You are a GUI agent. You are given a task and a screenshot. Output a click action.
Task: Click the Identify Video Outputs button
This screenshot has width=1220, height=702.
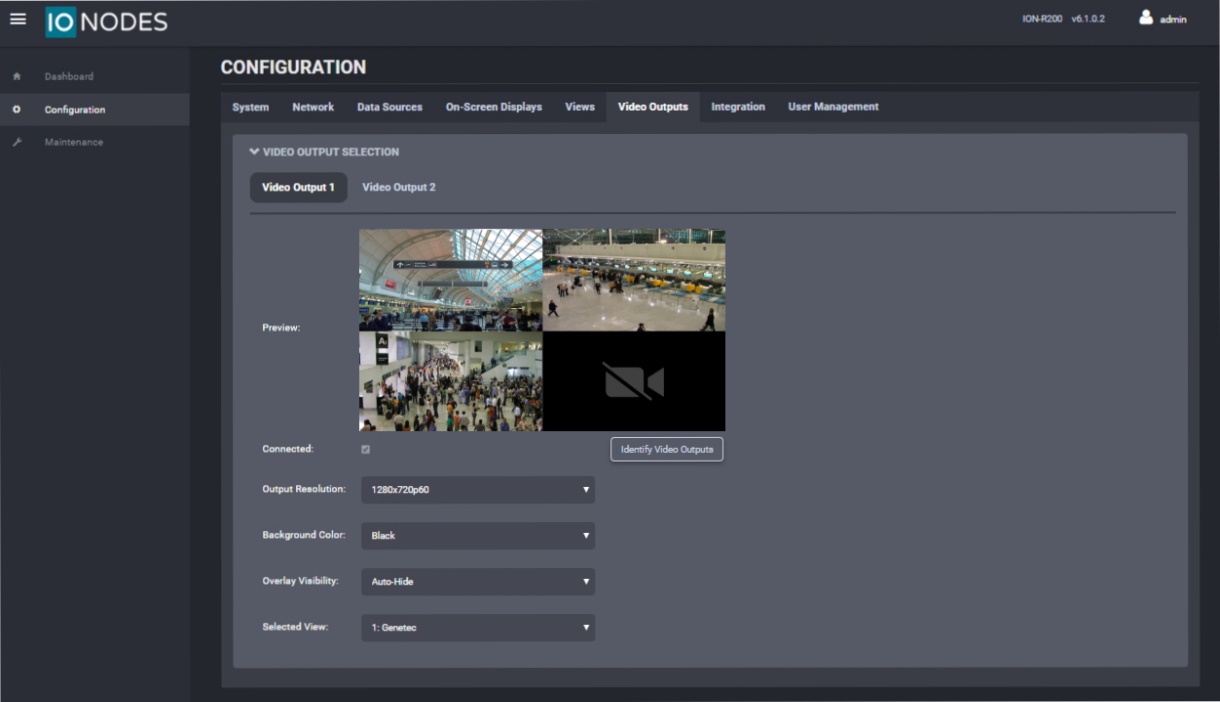pos(666,449)
